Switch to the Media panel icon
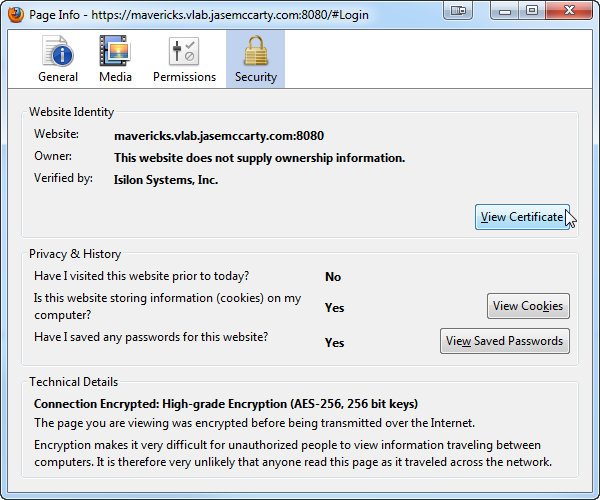 click(115, 52)
